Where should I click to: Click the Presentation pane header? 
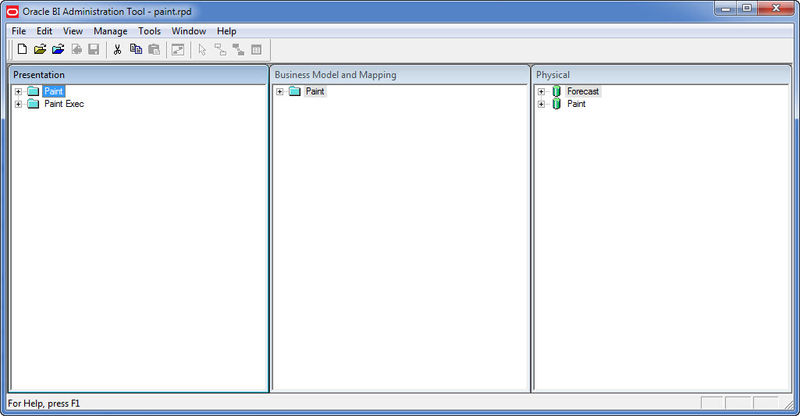pyautogui.click(x=139, y=75)
